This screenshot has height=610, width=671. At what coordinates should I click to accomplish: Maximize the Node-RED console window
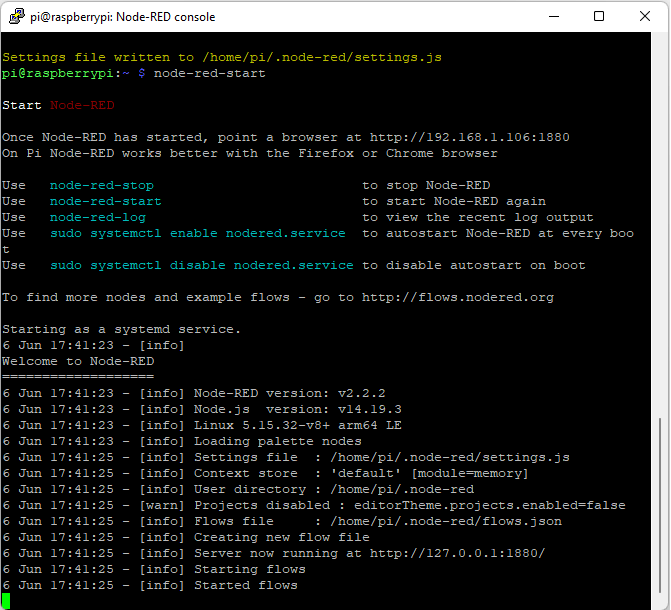tap(599, 17)
